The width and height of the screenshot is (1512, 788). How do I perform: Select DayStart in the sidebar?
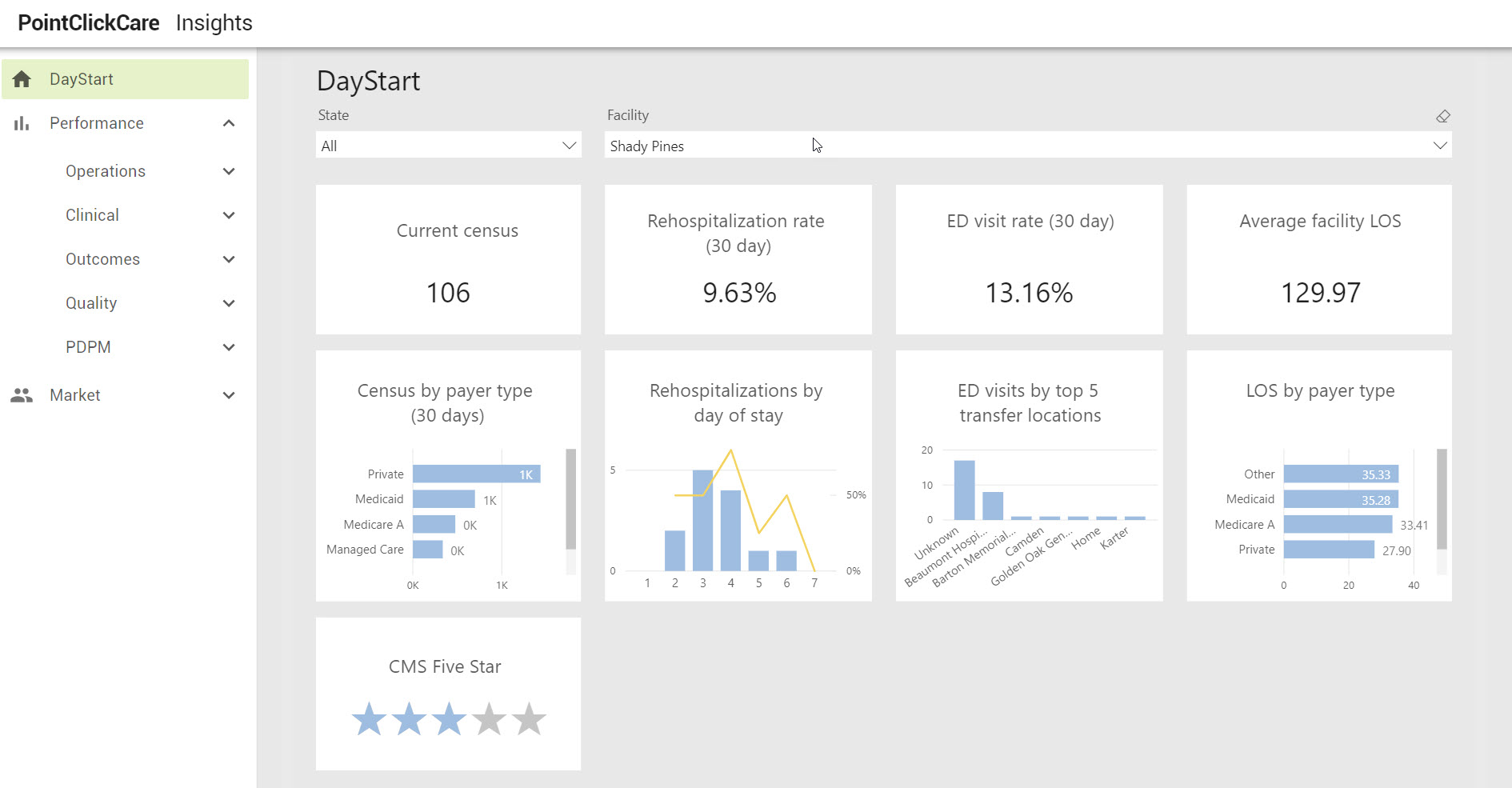(x=126, y=79)
